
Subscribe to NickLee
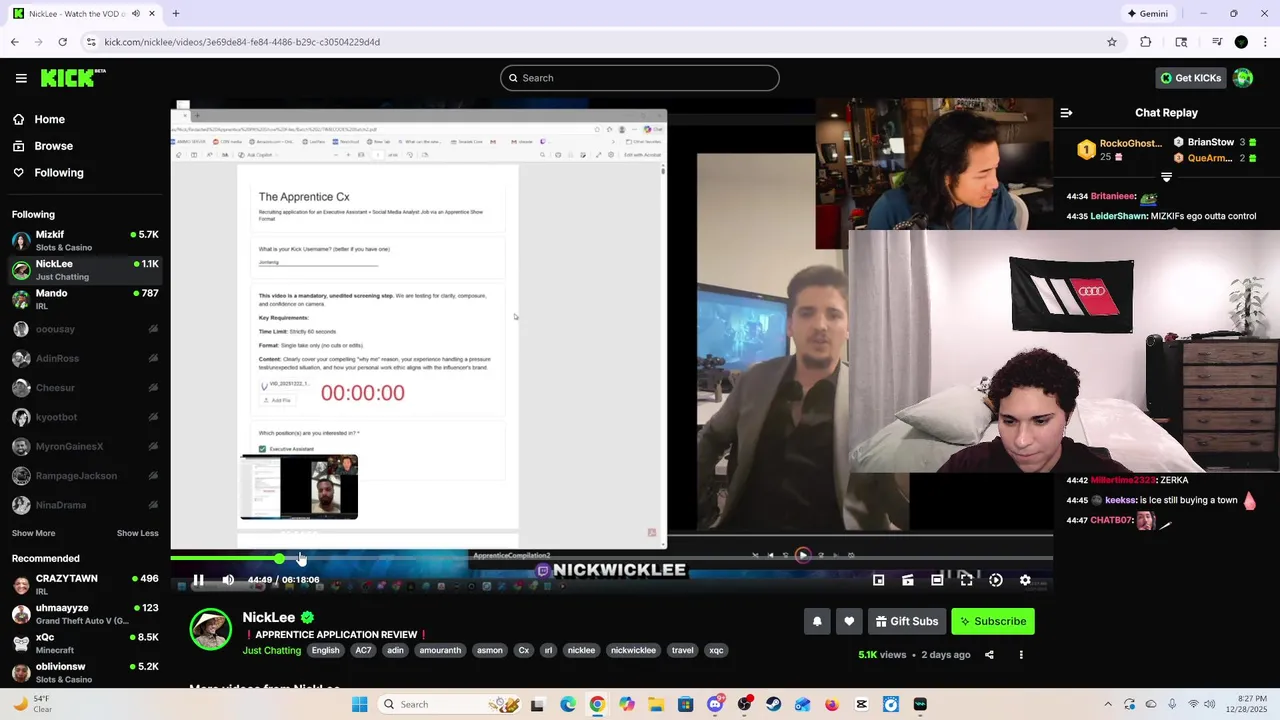(993, 621)
